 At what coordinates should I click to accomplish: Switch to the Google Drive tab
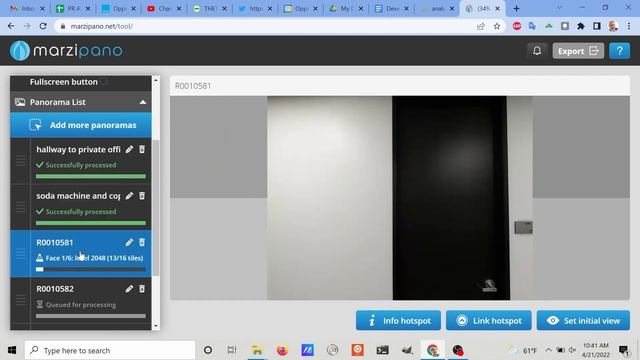(346, 9)
